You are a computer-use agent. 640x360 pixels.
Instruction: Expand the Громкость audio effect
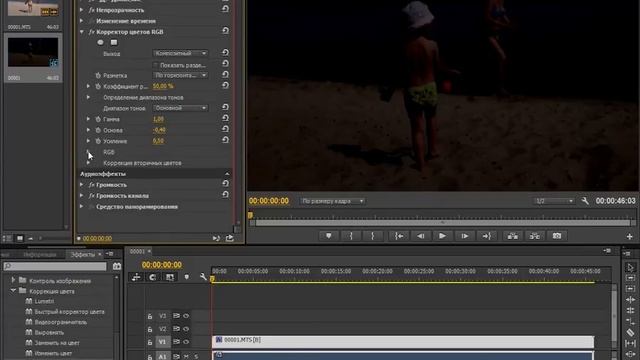pos(82,184)
